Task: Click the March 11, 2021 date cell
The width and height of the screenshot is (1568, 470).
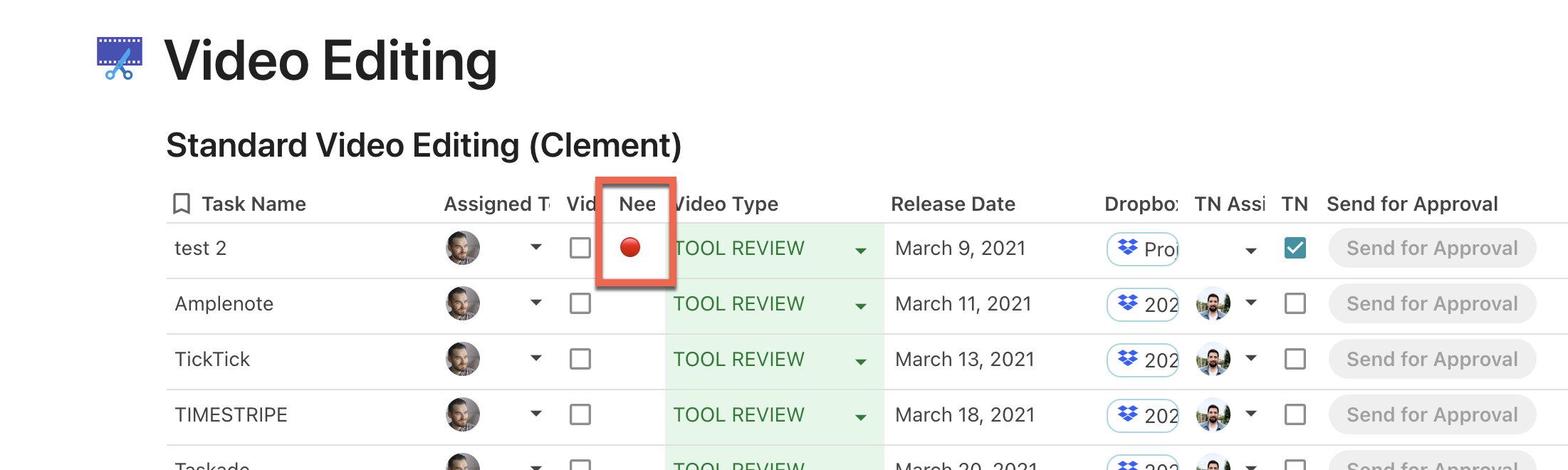Action: pos(963,304)
